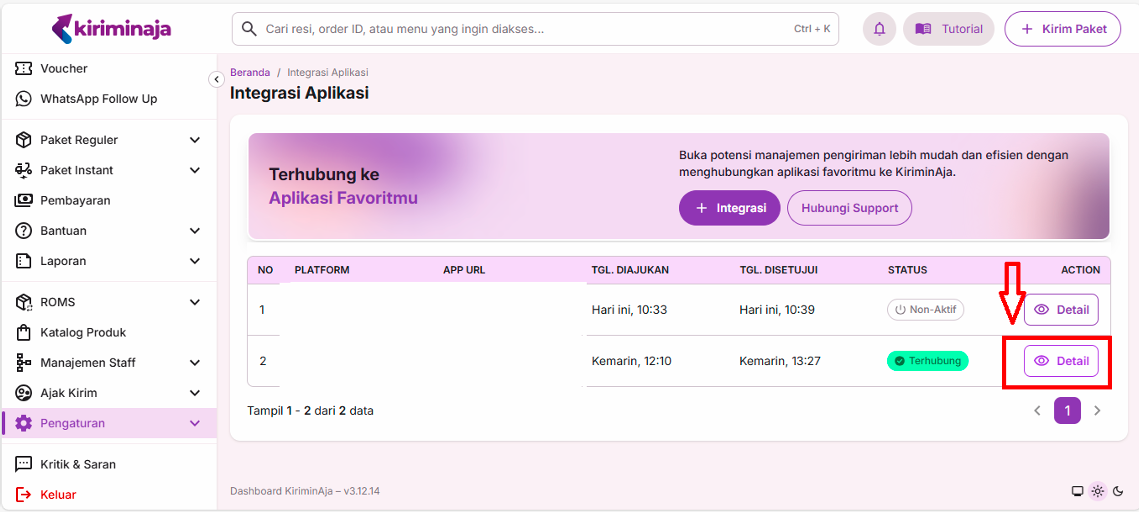1139x512 pixels.
Task: Open Kritik & Saran feedback icon
Action: [x=23, y=464]
